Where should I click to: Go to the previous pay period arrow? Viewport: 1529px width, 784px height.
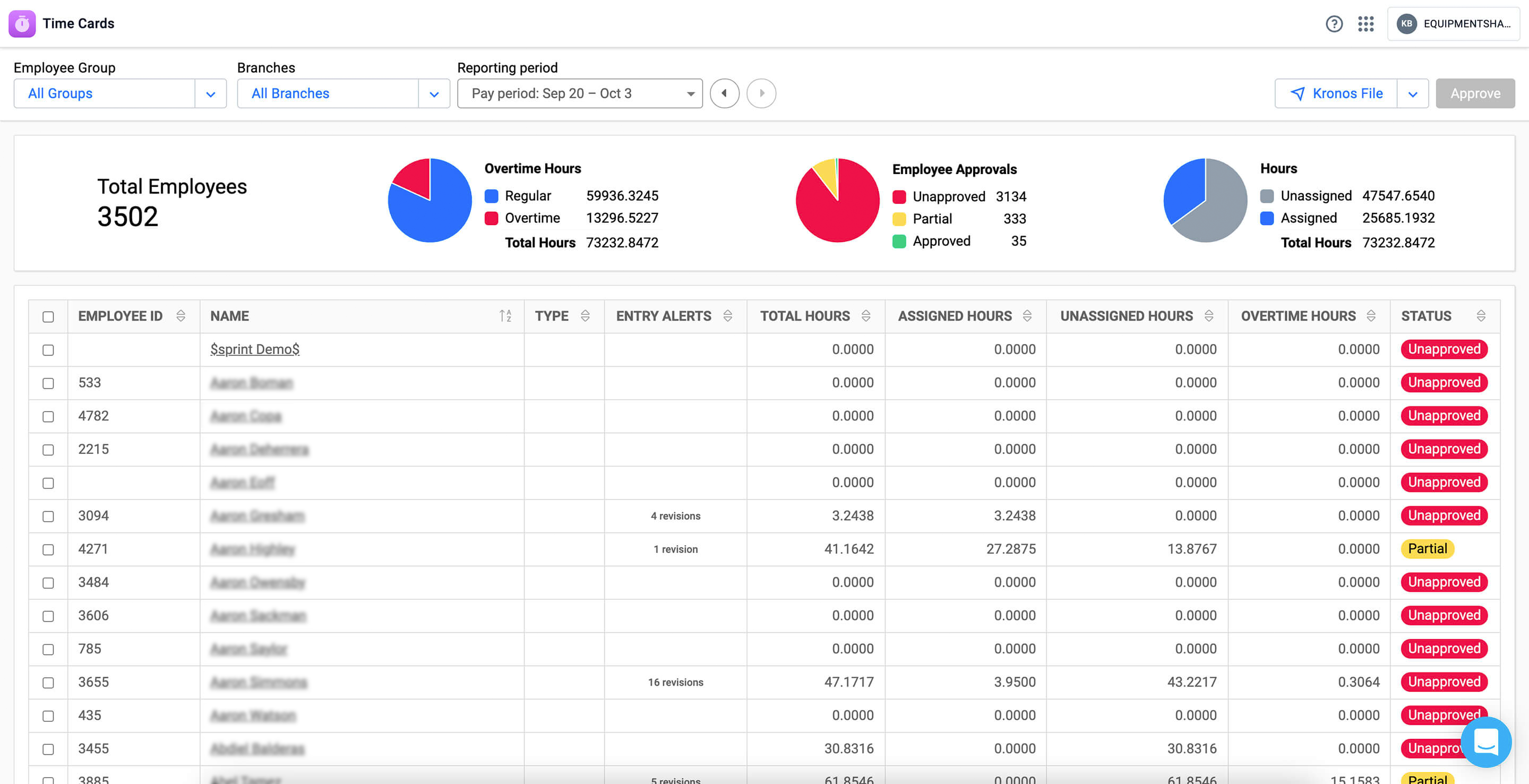coord(724,93)
